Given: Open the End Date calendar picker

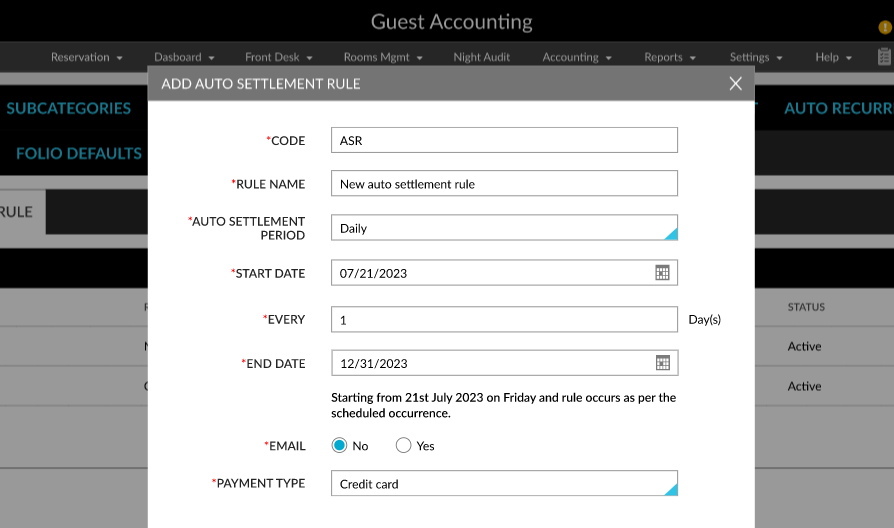Looking at the screenshot, I should point(663,363).
